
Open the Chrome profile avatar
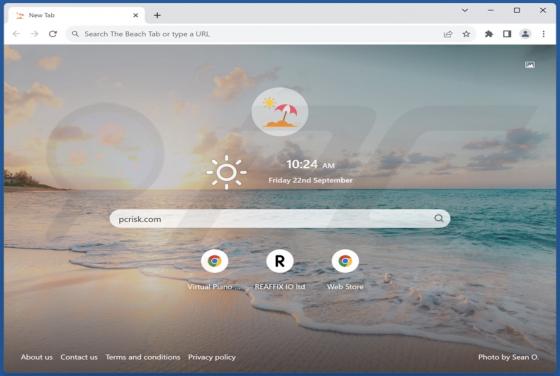click(525, 34)
